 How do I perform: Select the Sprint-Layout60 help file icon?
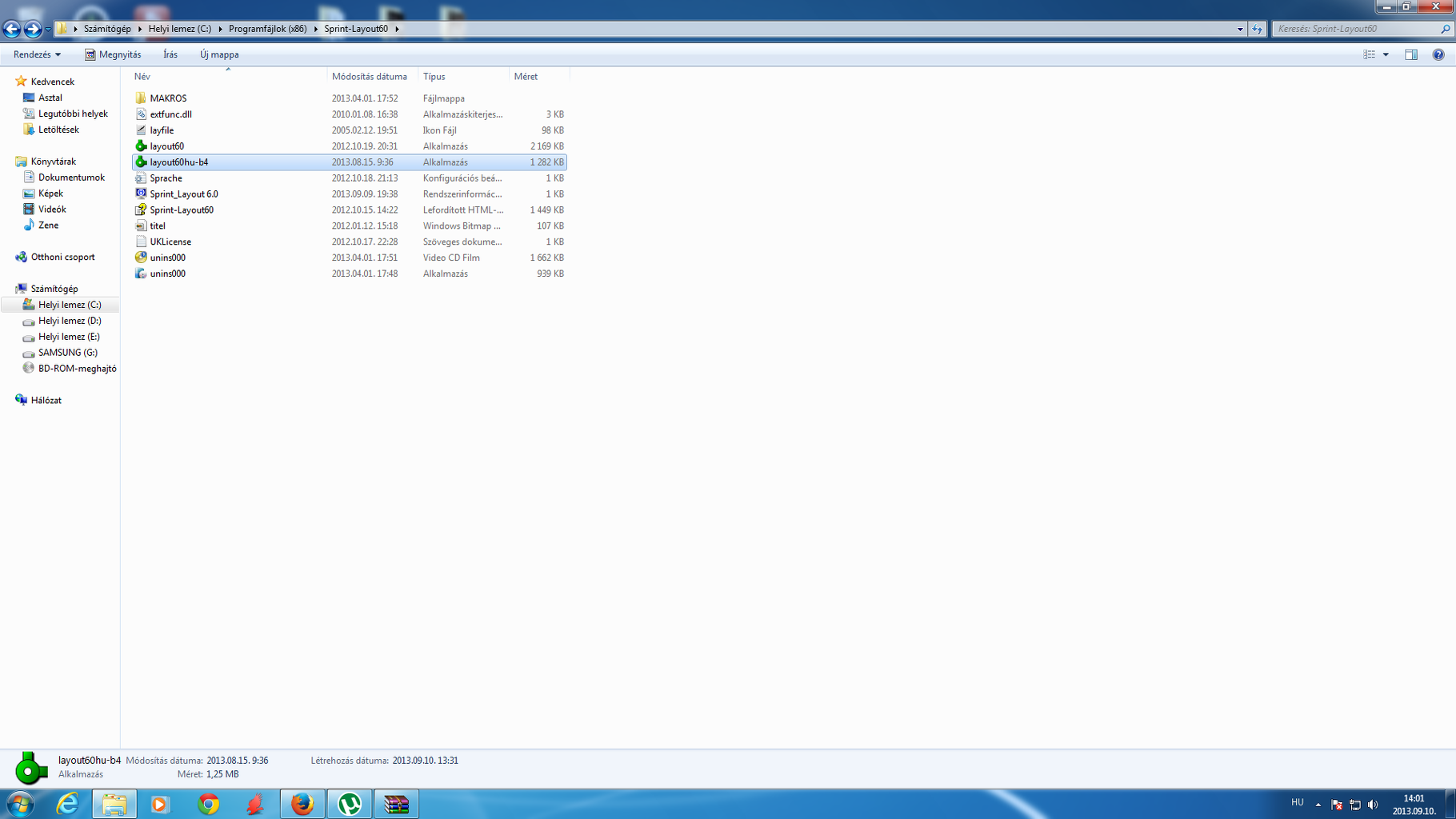(x=141, y=210)
